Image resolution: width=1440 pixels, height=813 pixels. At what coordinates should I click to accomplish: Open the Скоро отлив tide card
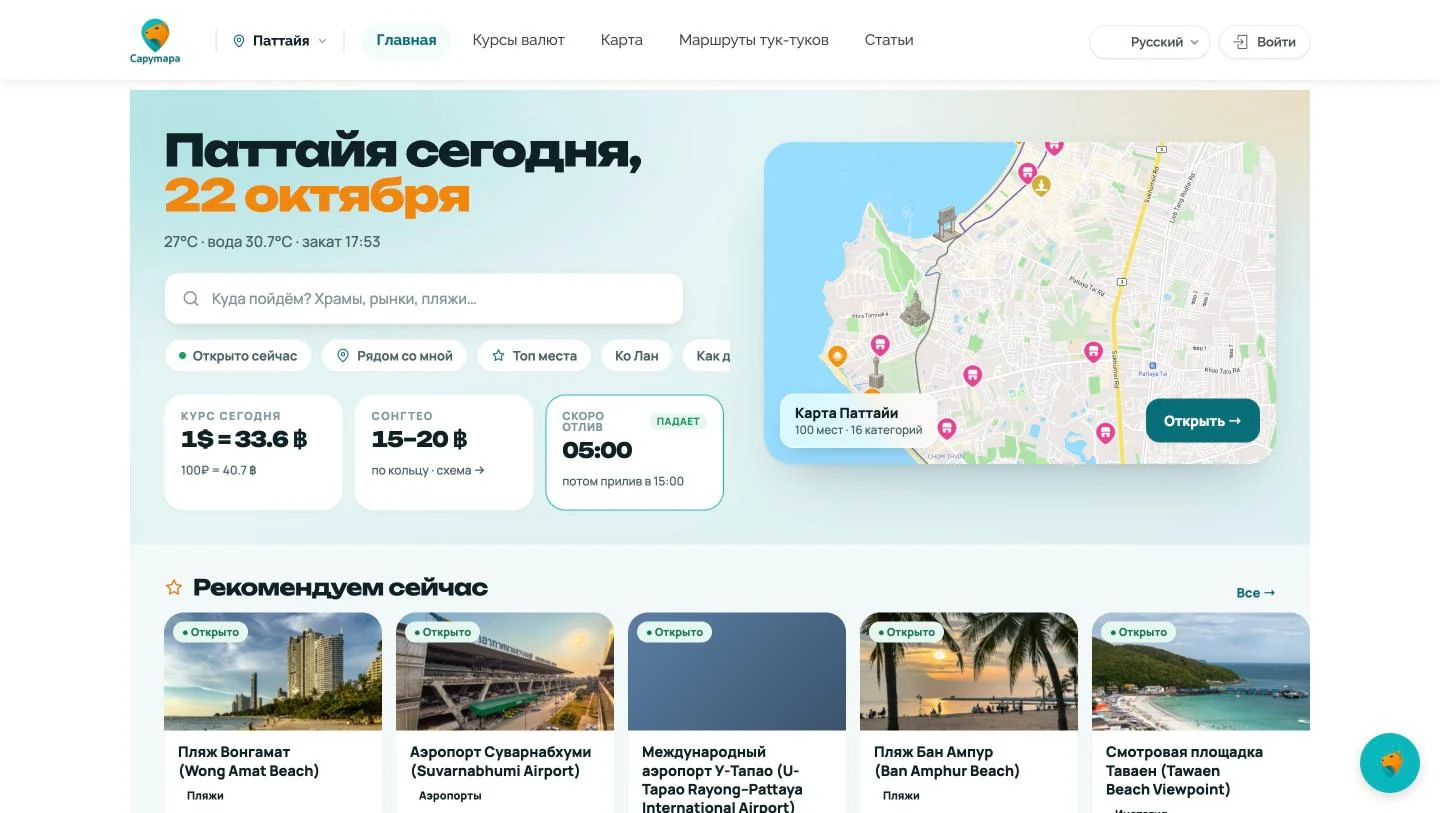click(x=635, y=452)
